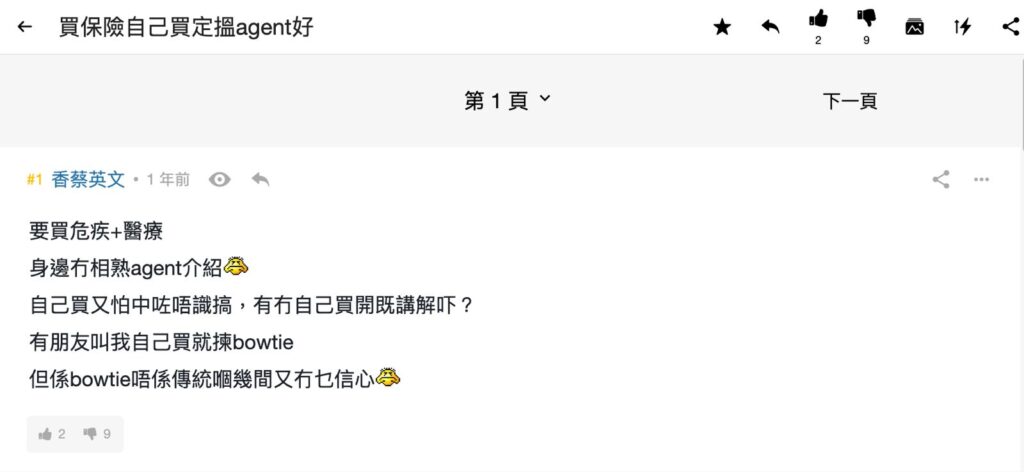This screenshot has height=472, width=1024.
Task: Click the thread title 買保險自己買定搵agent好
Action: 186,27
